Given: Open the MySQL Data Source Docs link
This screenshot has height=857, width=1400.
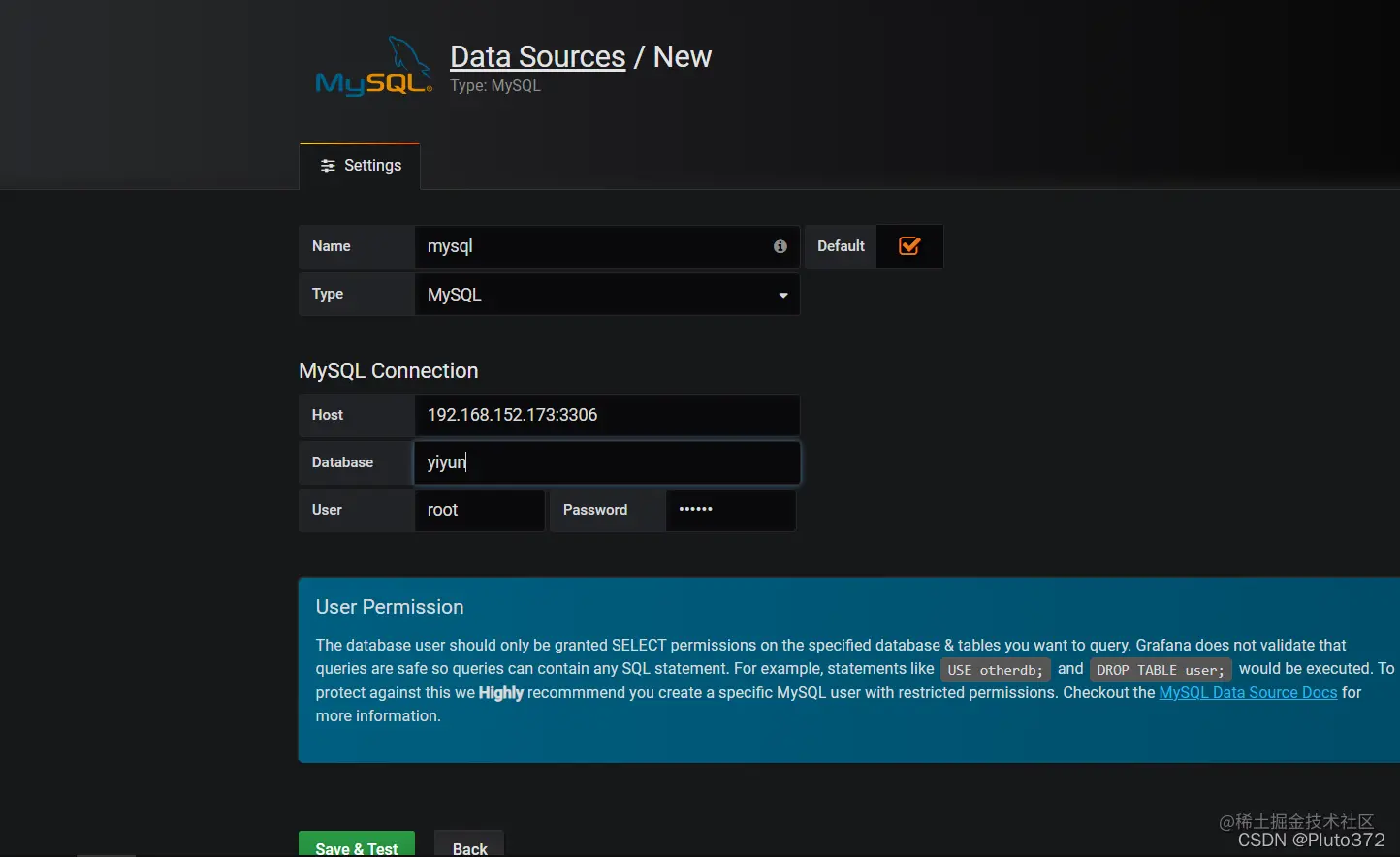Looking at the screenshot, I should point(1248,692).
